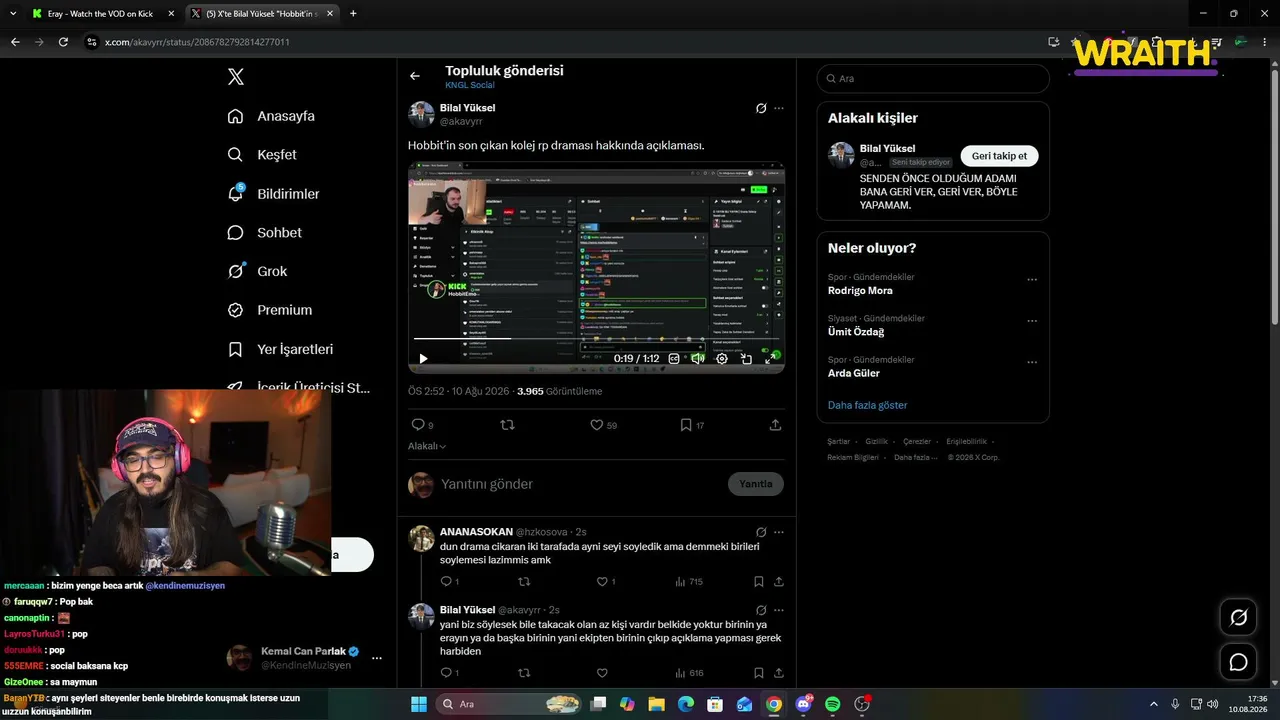Play the embedded video
The height and width of the screenshot is (720, 1280).
pos(423,358)
